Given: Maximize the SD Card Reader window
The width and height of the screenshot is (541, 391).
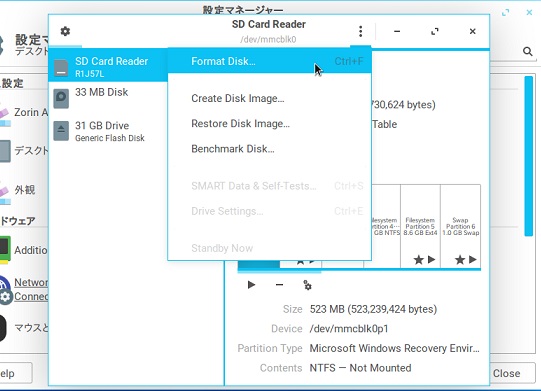Looking at the screenshot, I should point(435,31).
